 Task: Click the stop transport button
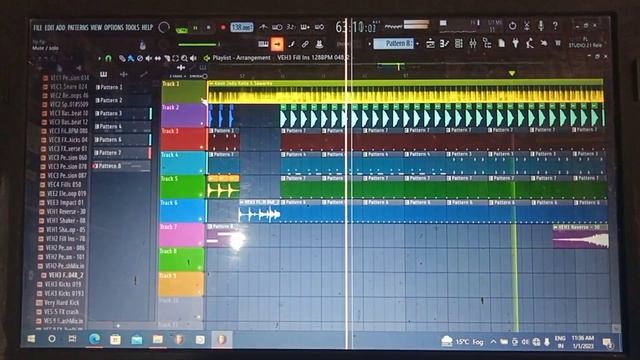(x=209, y=28)
